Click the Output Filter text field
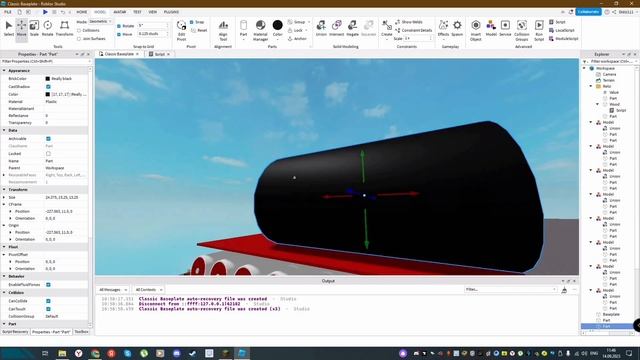The width and height of the screenshot is (640, 360). click(510, 289)
